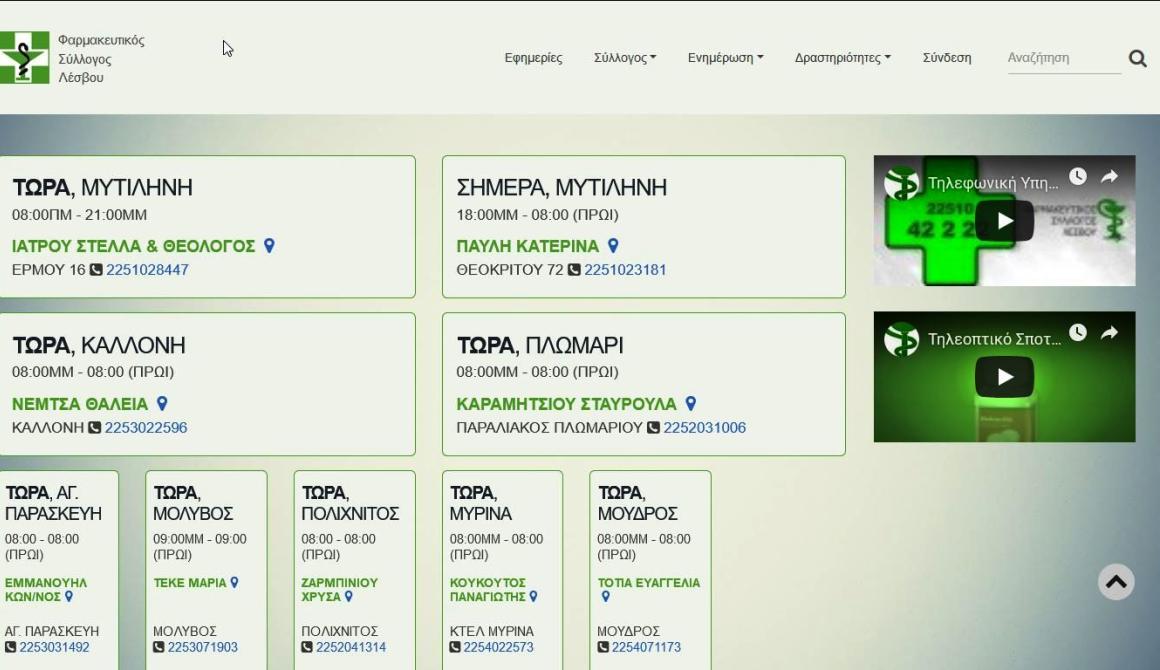Click the ΤΩΡΑ, ΜΥΤΙΛΗΝΗ heading

[x=102, y=187]
